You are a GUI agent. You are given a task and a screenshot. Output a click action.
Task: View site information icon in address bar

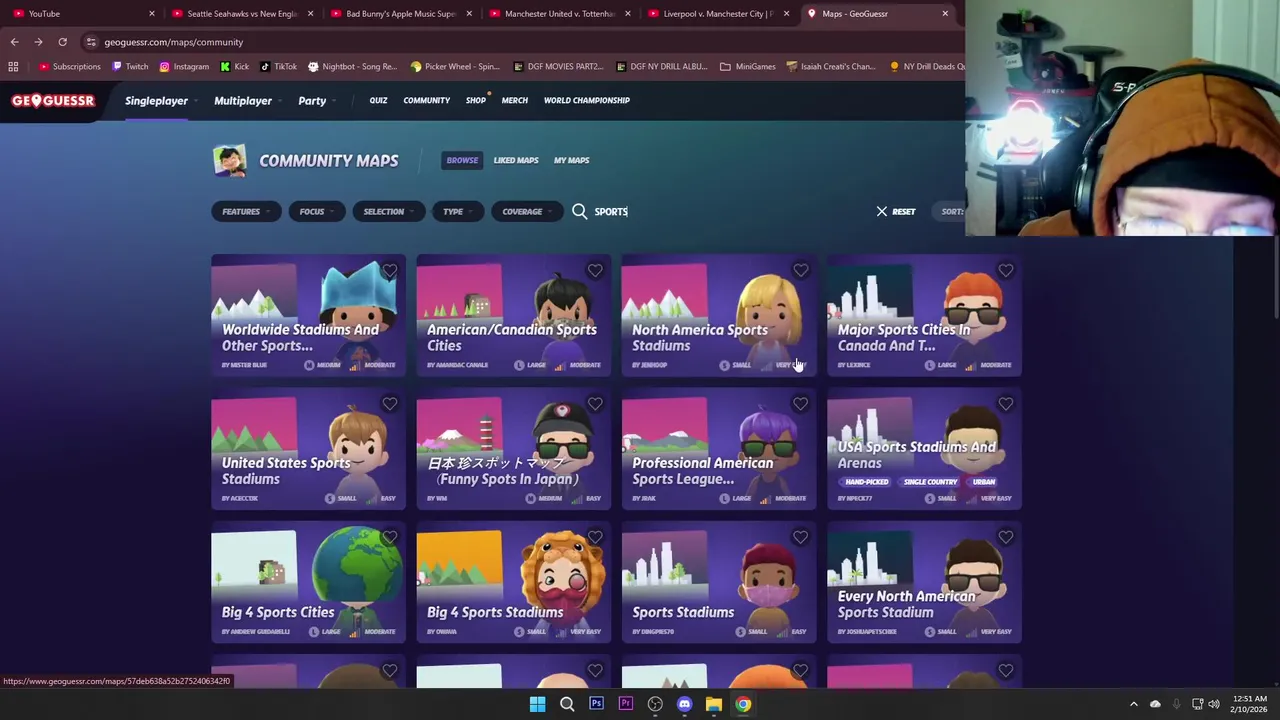pyautogui.click(x=91, y=42)
